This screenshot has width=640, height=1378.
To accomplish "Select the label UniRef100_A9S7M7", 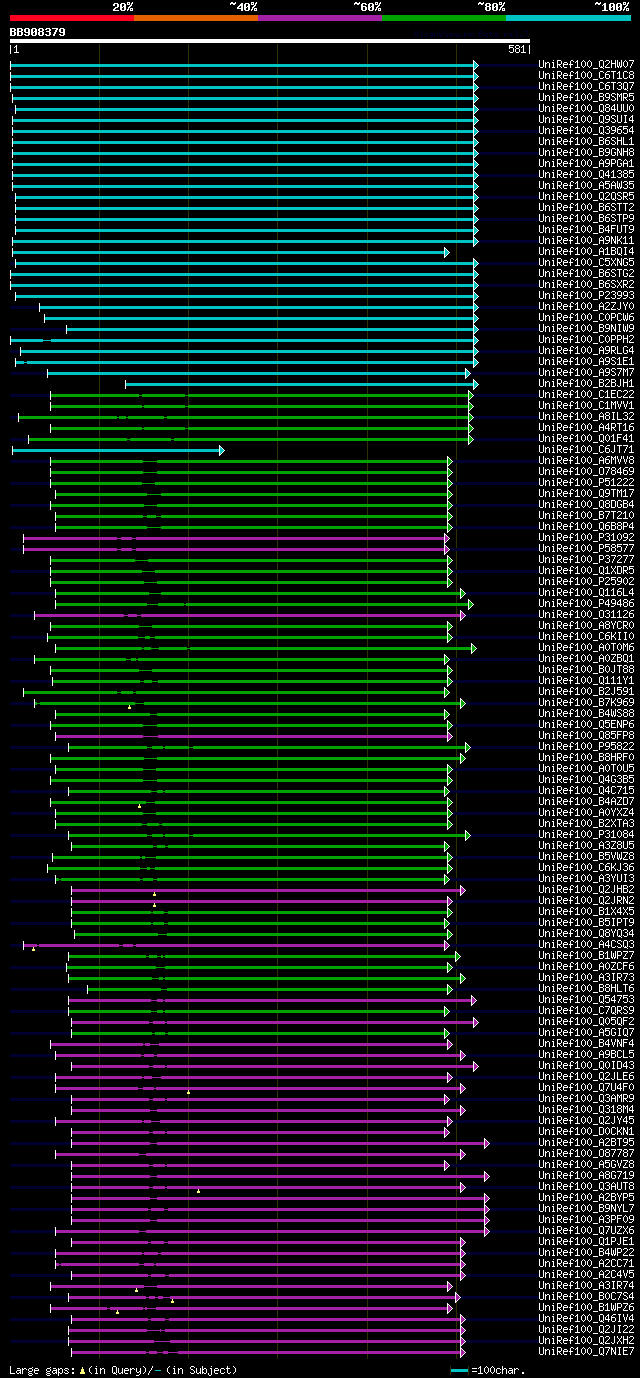I will [x=586, y=373].
